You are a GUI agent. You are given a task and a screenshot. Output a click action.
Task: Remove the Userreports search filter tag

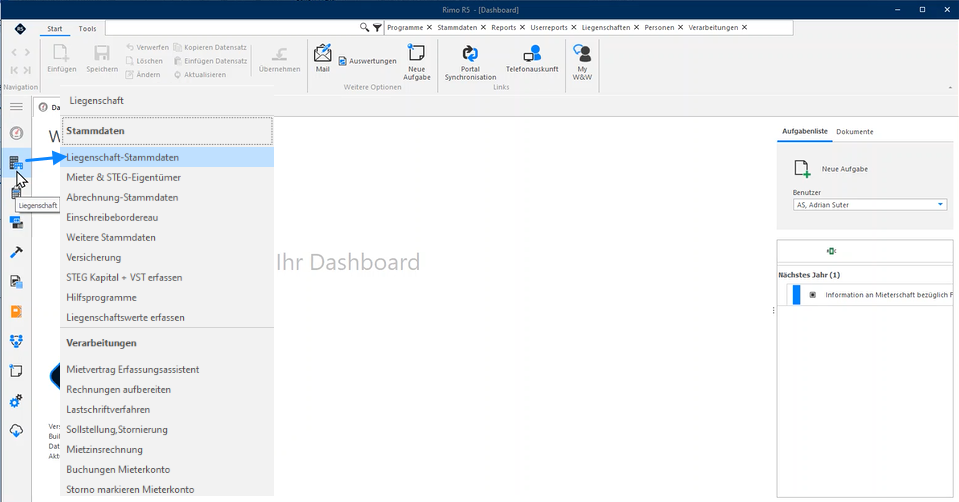point(574,28)
